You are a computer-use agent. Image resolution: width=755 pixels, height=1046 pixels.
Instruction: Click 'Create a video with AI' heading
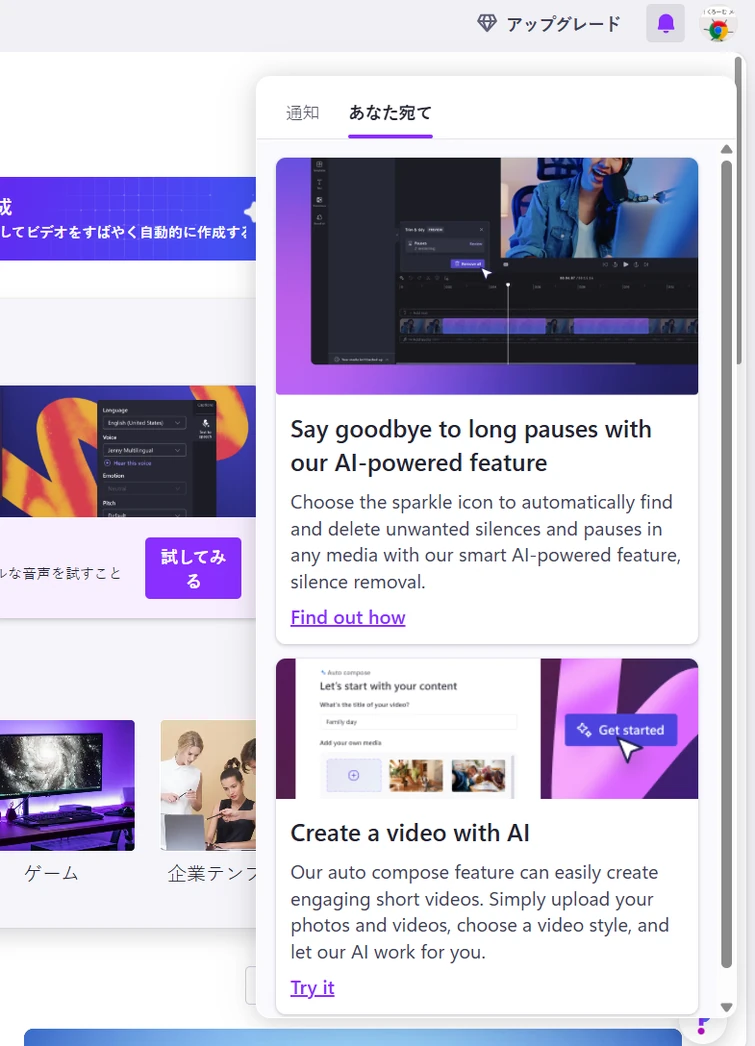[410, 833]
